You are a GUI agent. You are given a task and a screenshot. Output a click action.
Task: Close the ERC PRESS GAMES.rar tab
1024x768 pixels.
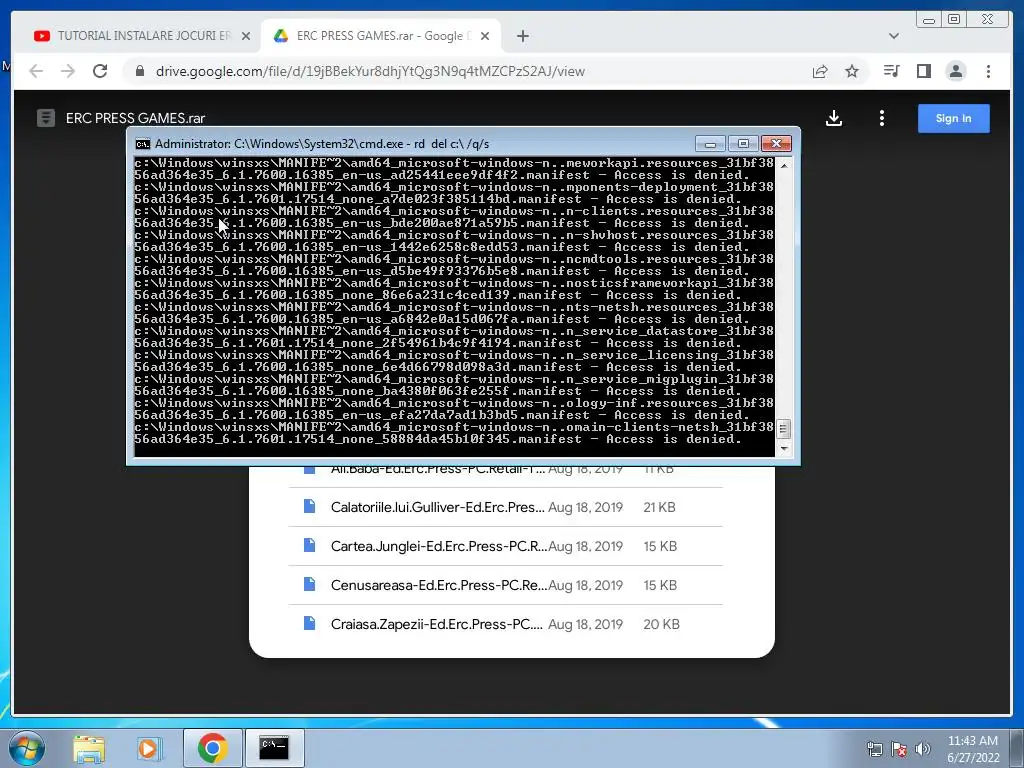[x=485, y=36]
